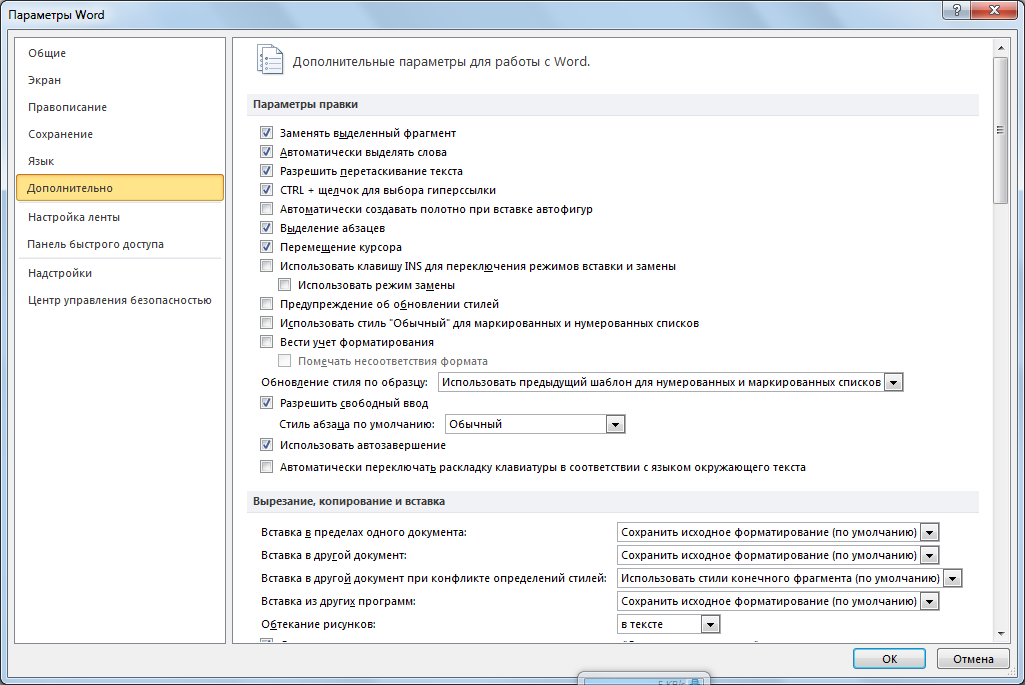
Task: Open the Экран category
Action: (x=120, y=80)
